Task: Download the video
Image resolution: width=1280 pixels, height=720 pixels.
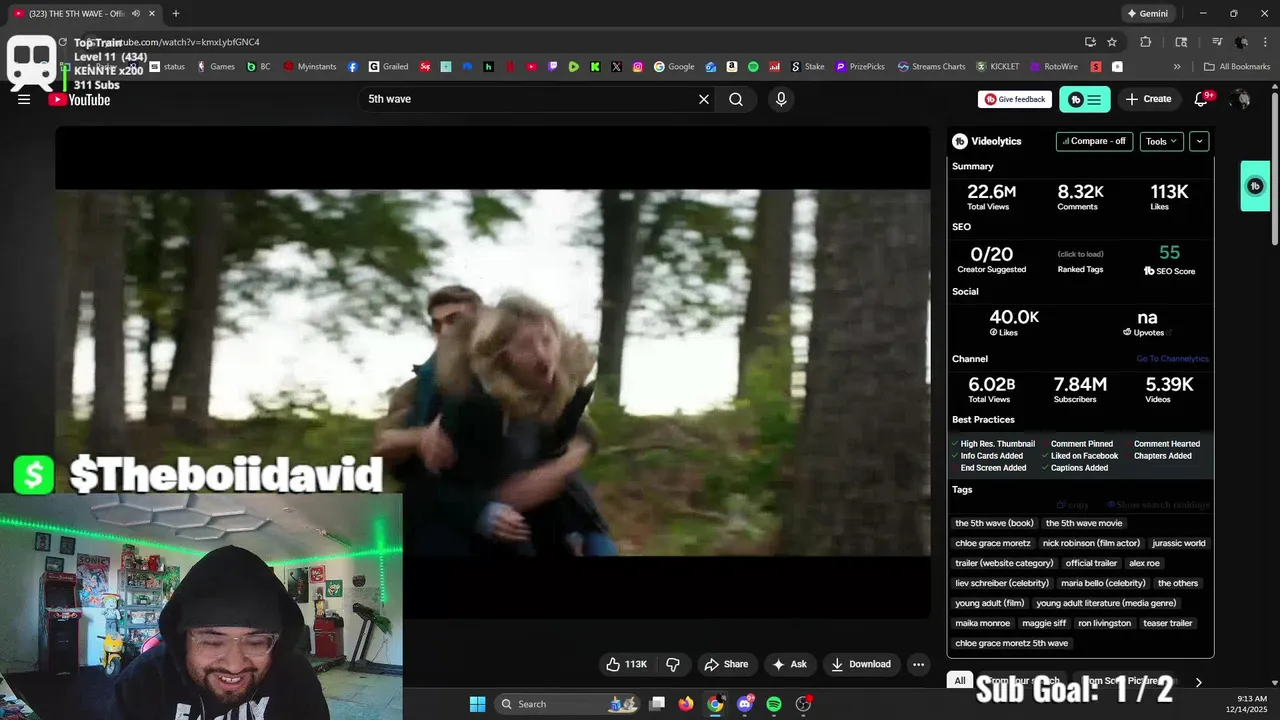Action: (860, 664)
